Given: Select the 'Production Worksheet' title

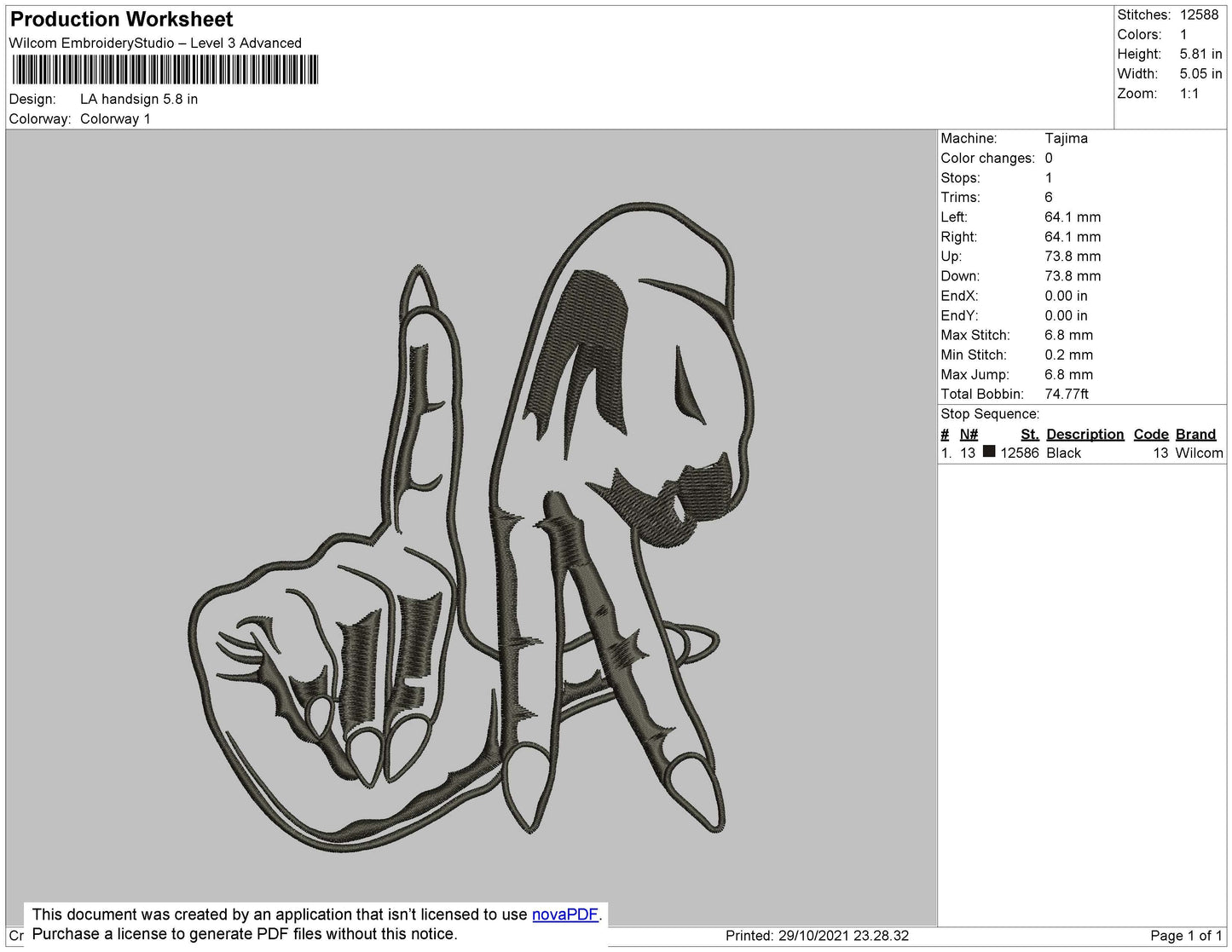Looking at the screenshot, I should coord(121,20).
